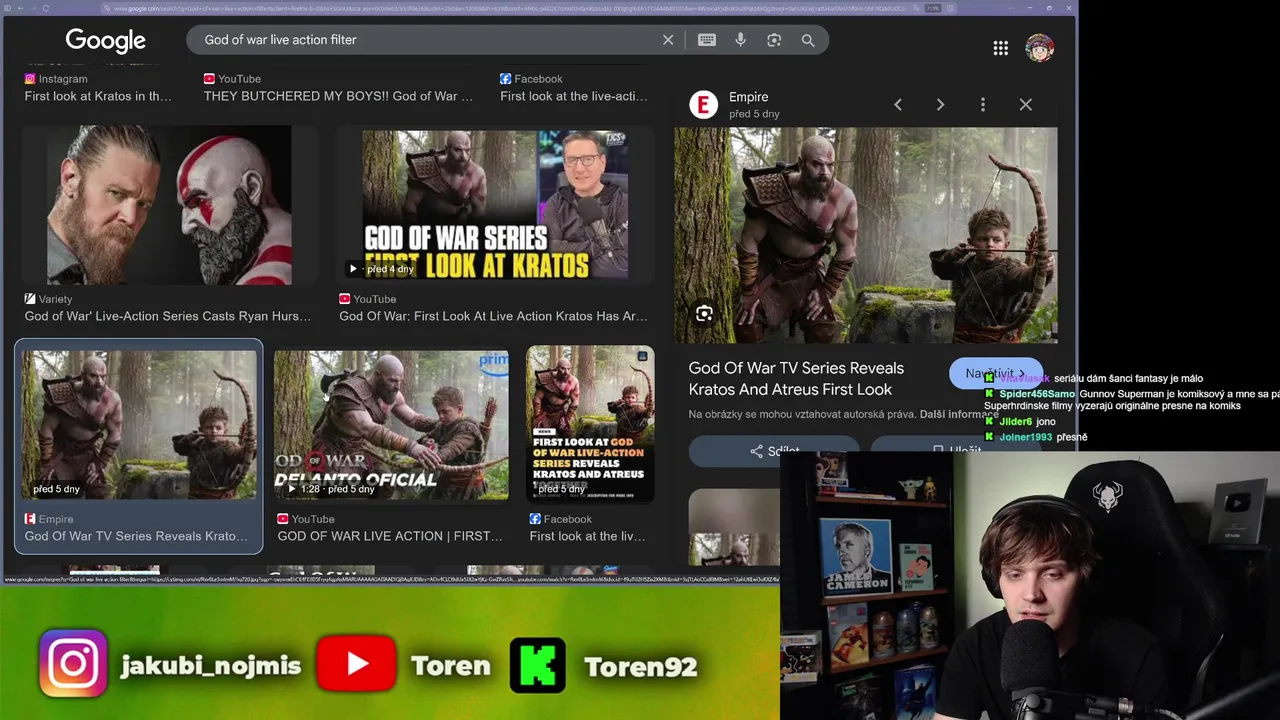This screenshot has height=720, width=1280.
Task: Go to next image in preview panel
Action: coord(940,104)
